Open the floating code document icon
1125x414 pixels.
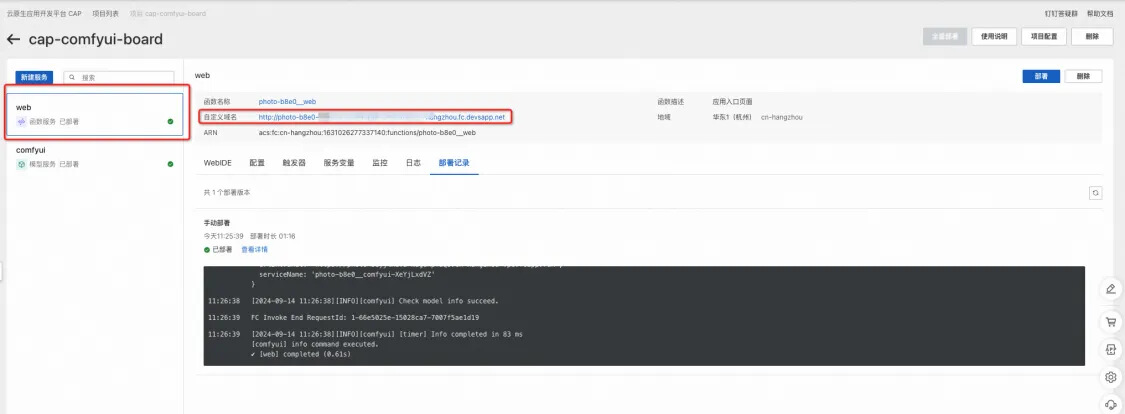1111,349
